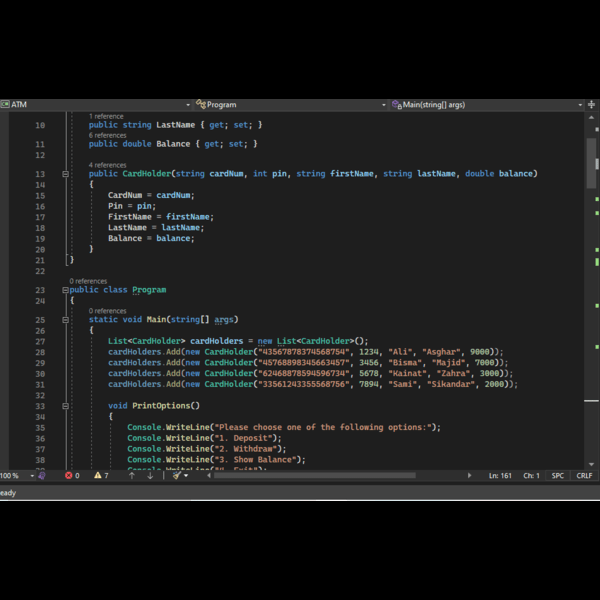This screenshot has height=600, width=600.
Task: Click the vertical scrollbar thumb
Action: click(592, 163)
